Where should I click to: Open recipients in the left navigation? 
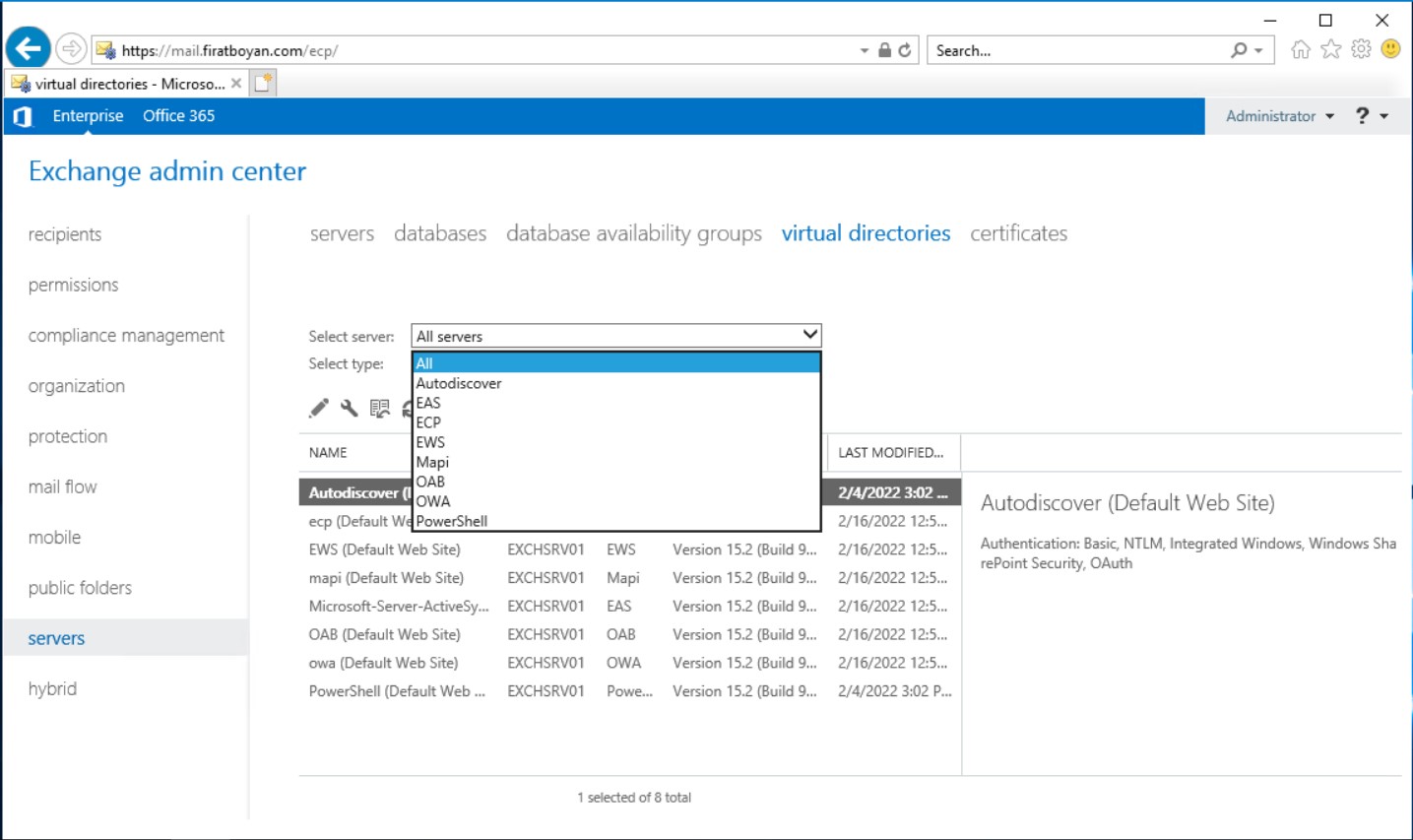[65, 234]
